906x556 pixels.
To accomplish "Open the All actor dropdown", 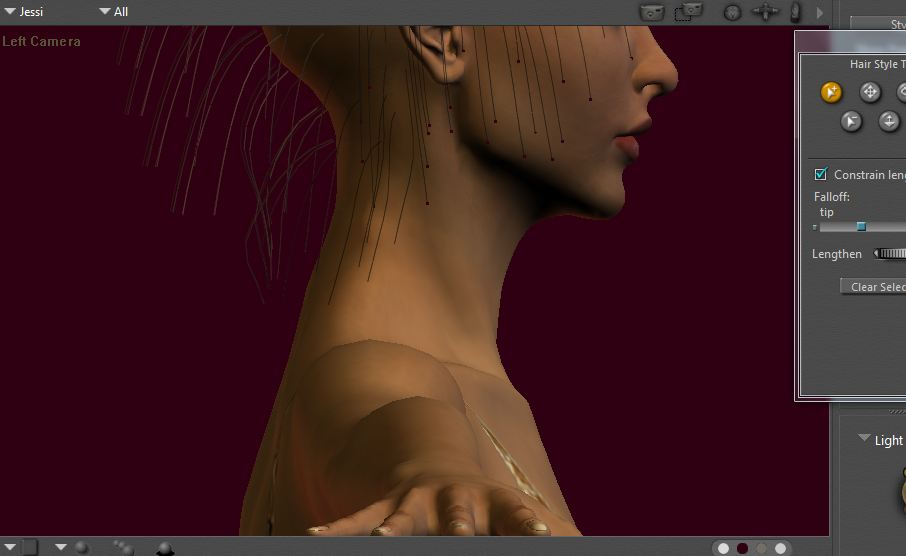I will pyautogui.click(x=104, y=12).
